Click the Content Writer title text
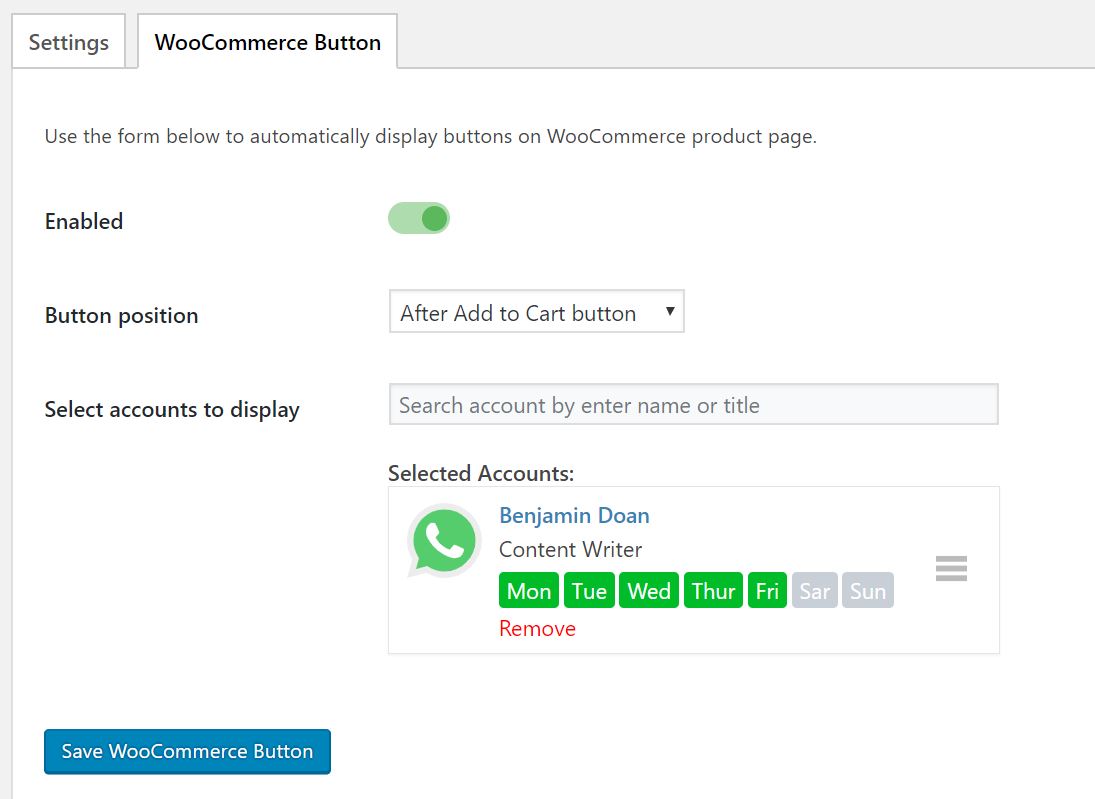1095x799 pixels. point(571,550)
